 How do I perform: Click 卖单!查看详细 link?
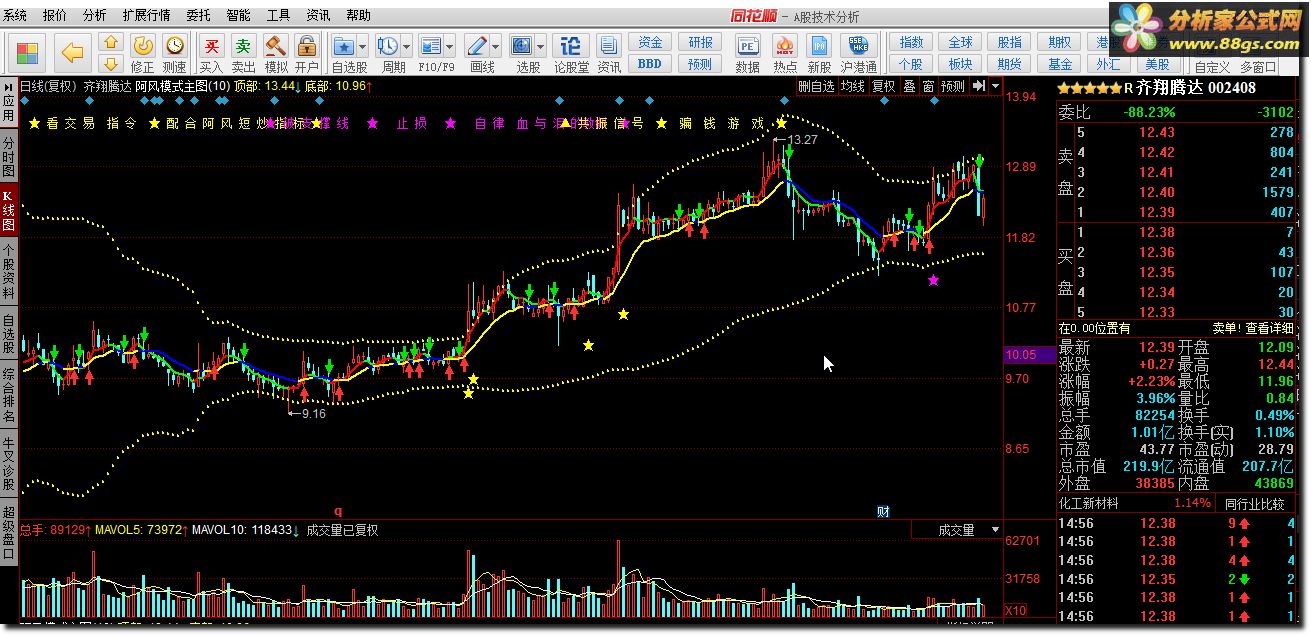pyautogui.click(x=1252, y=328)
